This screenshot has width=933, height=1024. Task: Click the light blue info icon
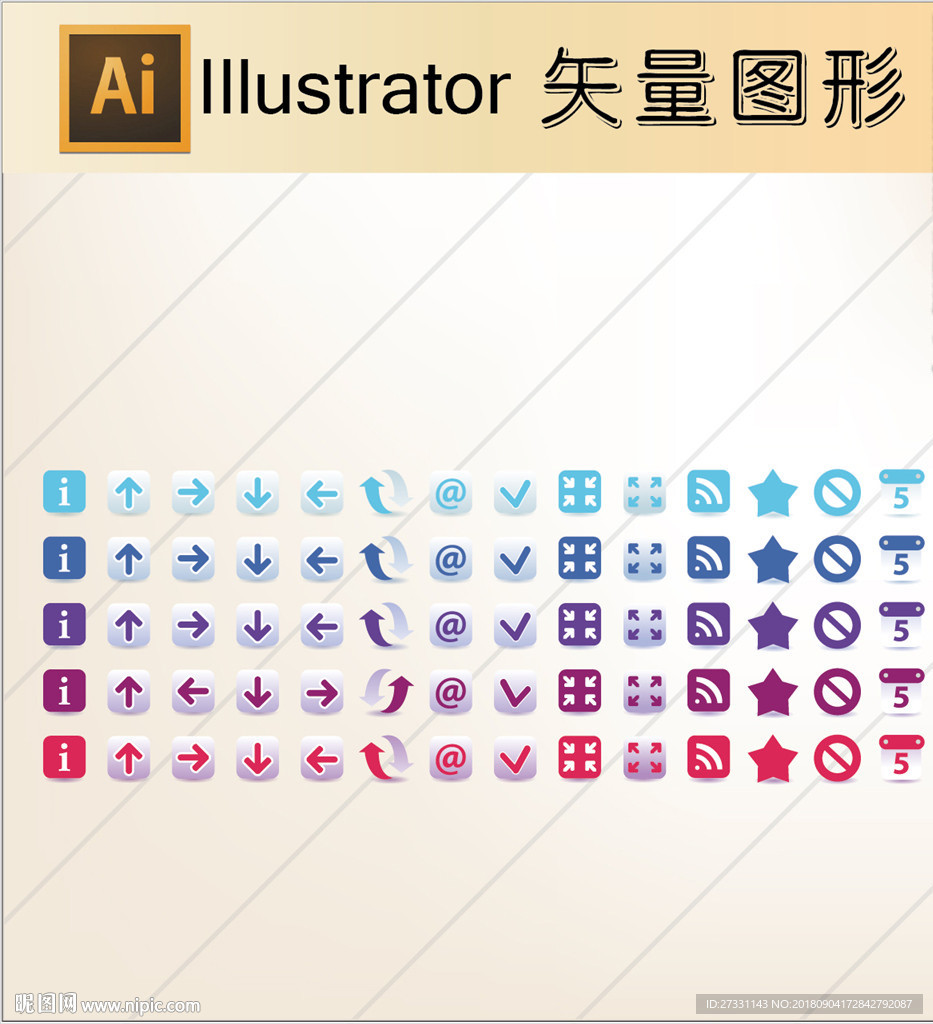(64, 492)
